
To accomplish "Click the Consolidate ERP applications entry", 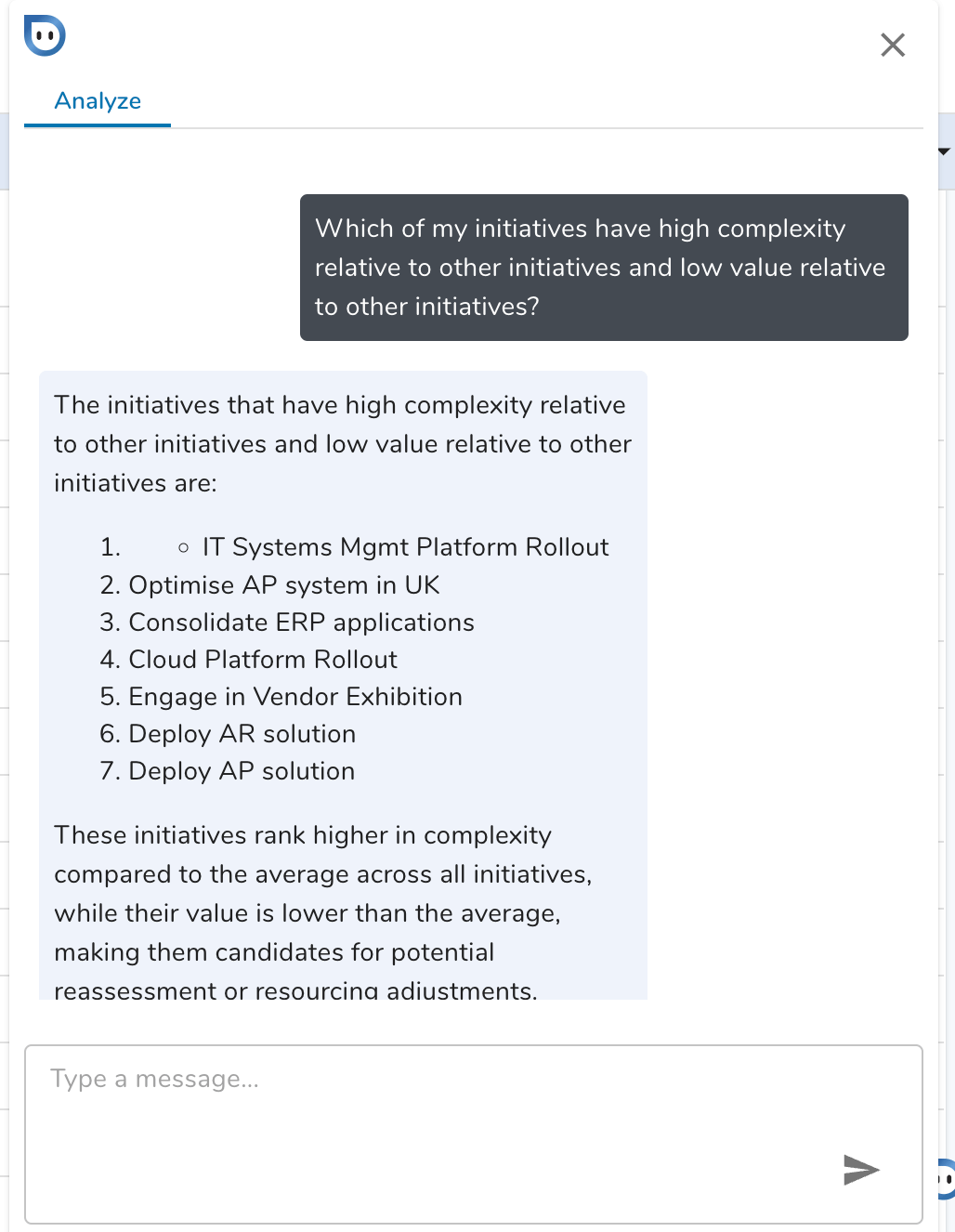I will pos(301,623).
